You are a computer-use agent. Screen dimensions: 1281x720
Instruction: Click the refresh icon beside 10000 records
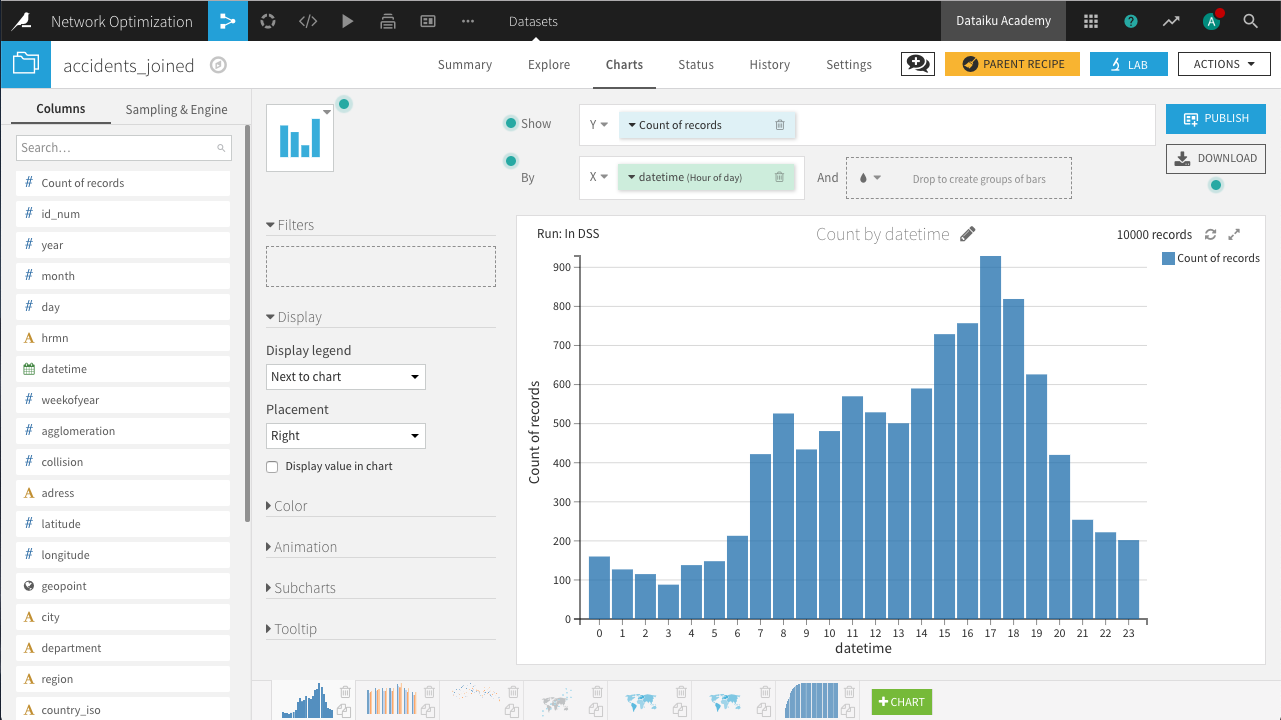pyautogui.click(x=1211, y=234)
